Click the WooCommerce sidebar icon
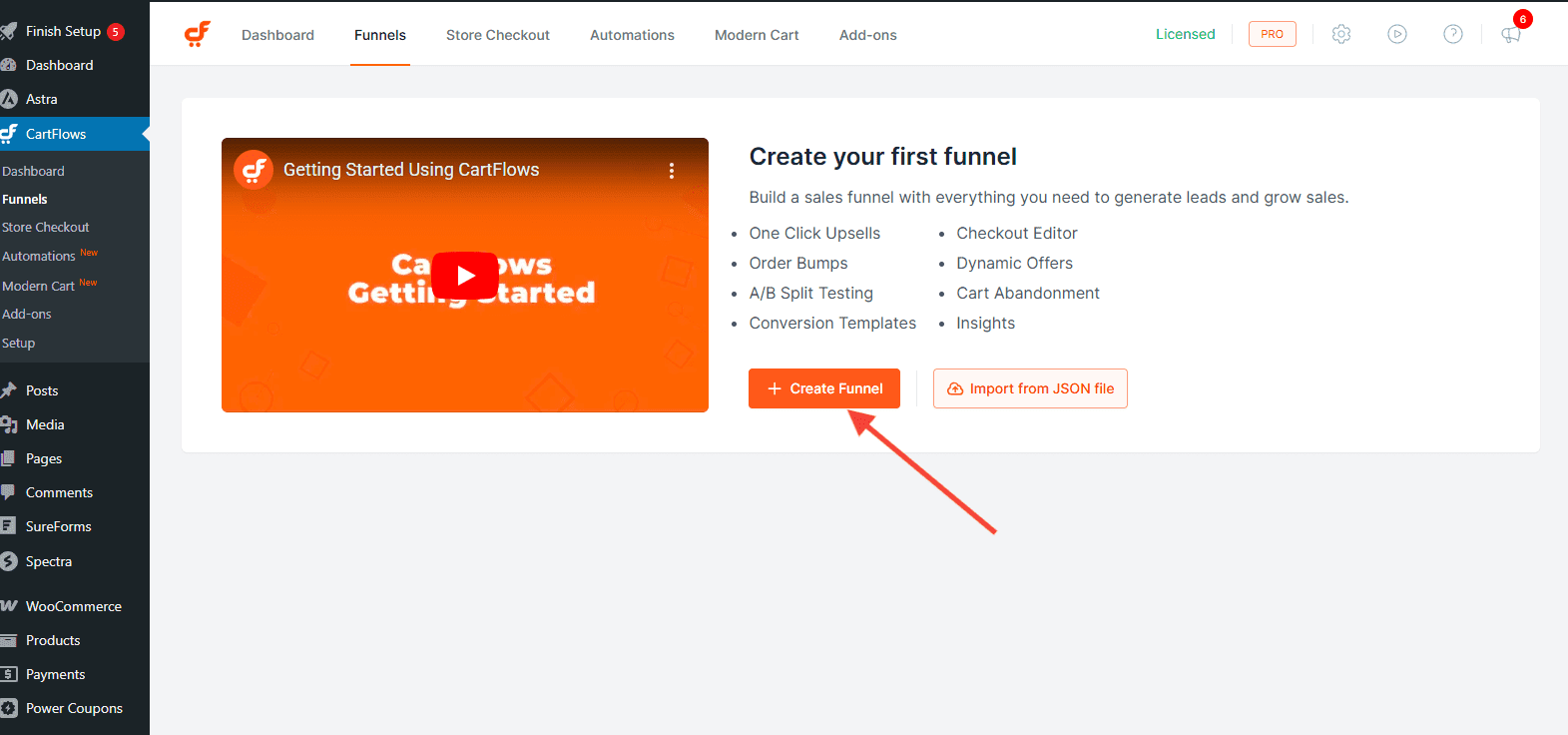 click(x=9, y=606)
